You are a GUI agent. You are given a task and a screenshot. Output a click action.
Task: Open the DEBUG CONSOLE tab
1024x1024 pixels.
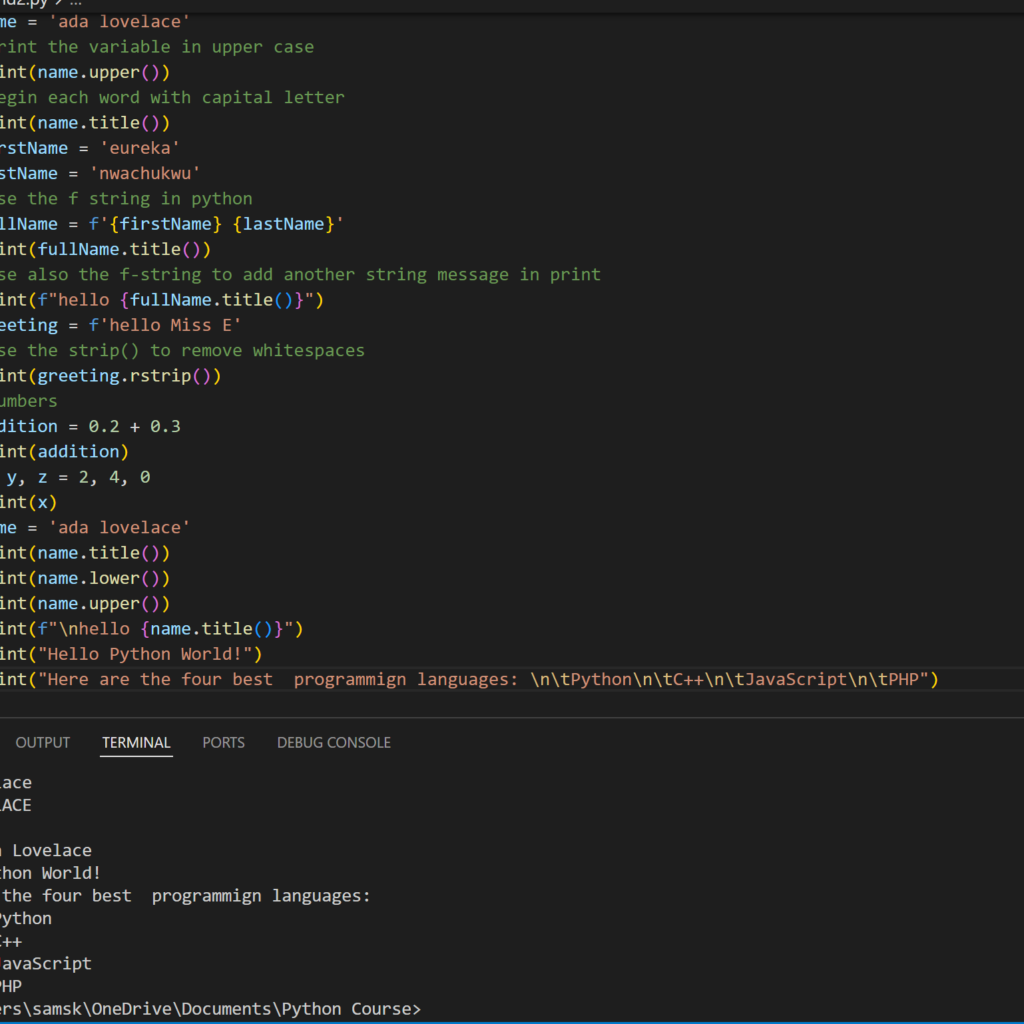(333, 742)
